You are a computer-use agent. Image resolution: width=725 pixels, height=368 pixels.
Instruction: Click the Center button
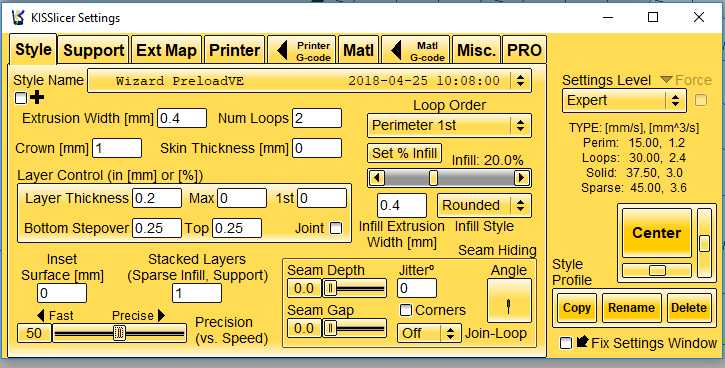pos(657,233)
